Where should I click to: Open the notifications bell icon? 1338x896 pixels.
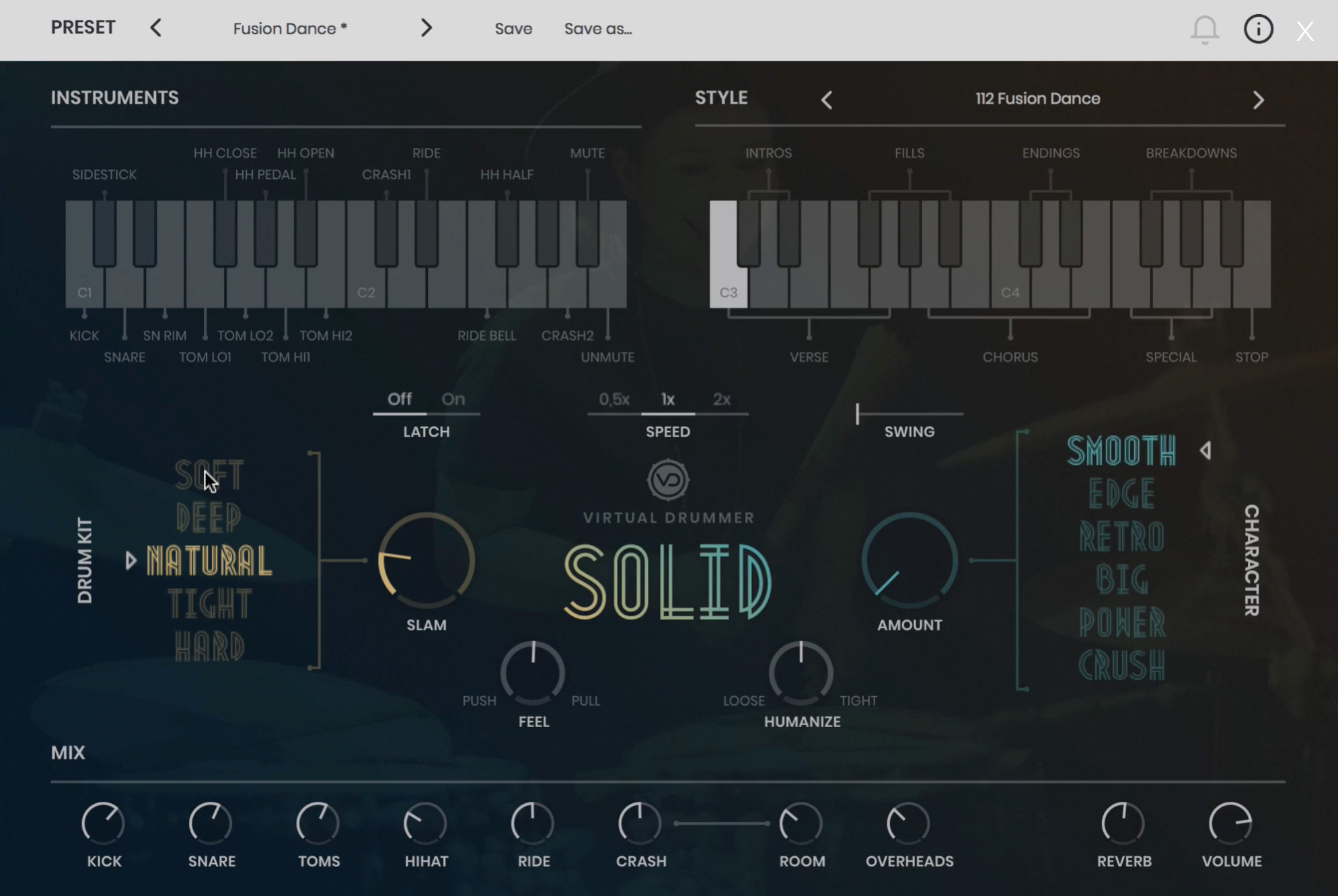point(1204,29)
